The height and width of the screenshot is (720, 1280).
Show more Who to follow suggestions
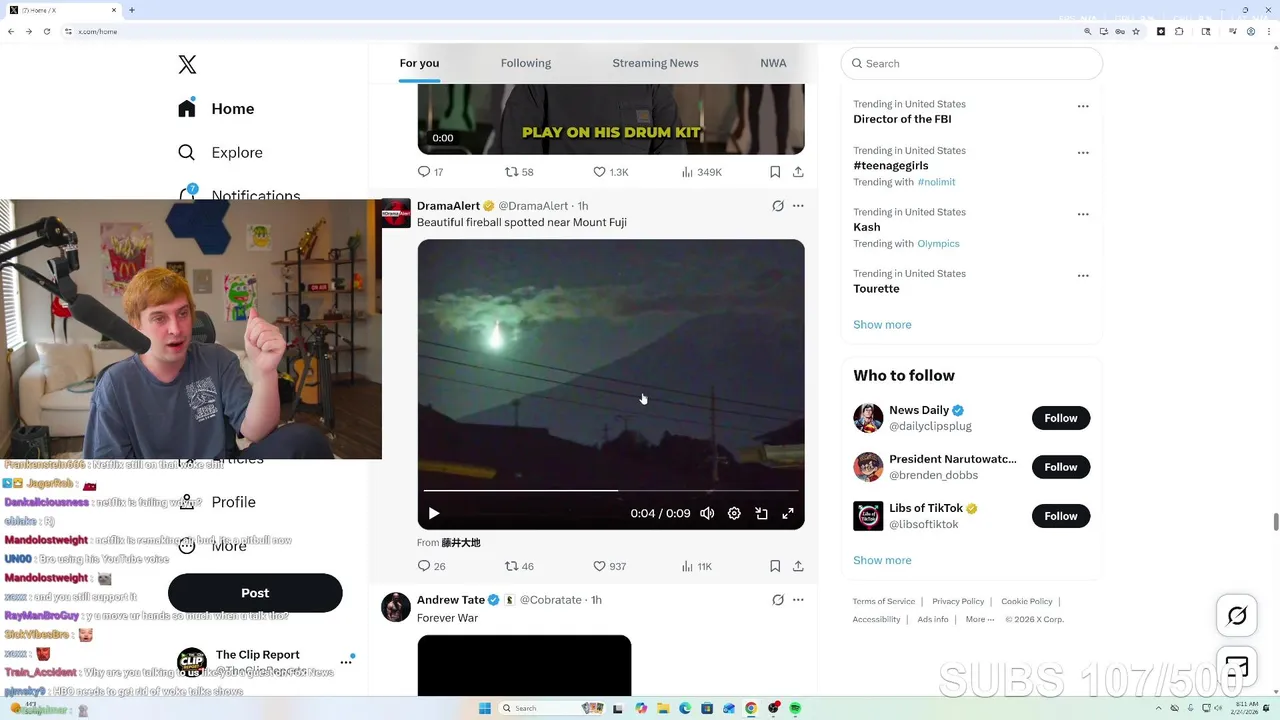click(x=882, y=560)
